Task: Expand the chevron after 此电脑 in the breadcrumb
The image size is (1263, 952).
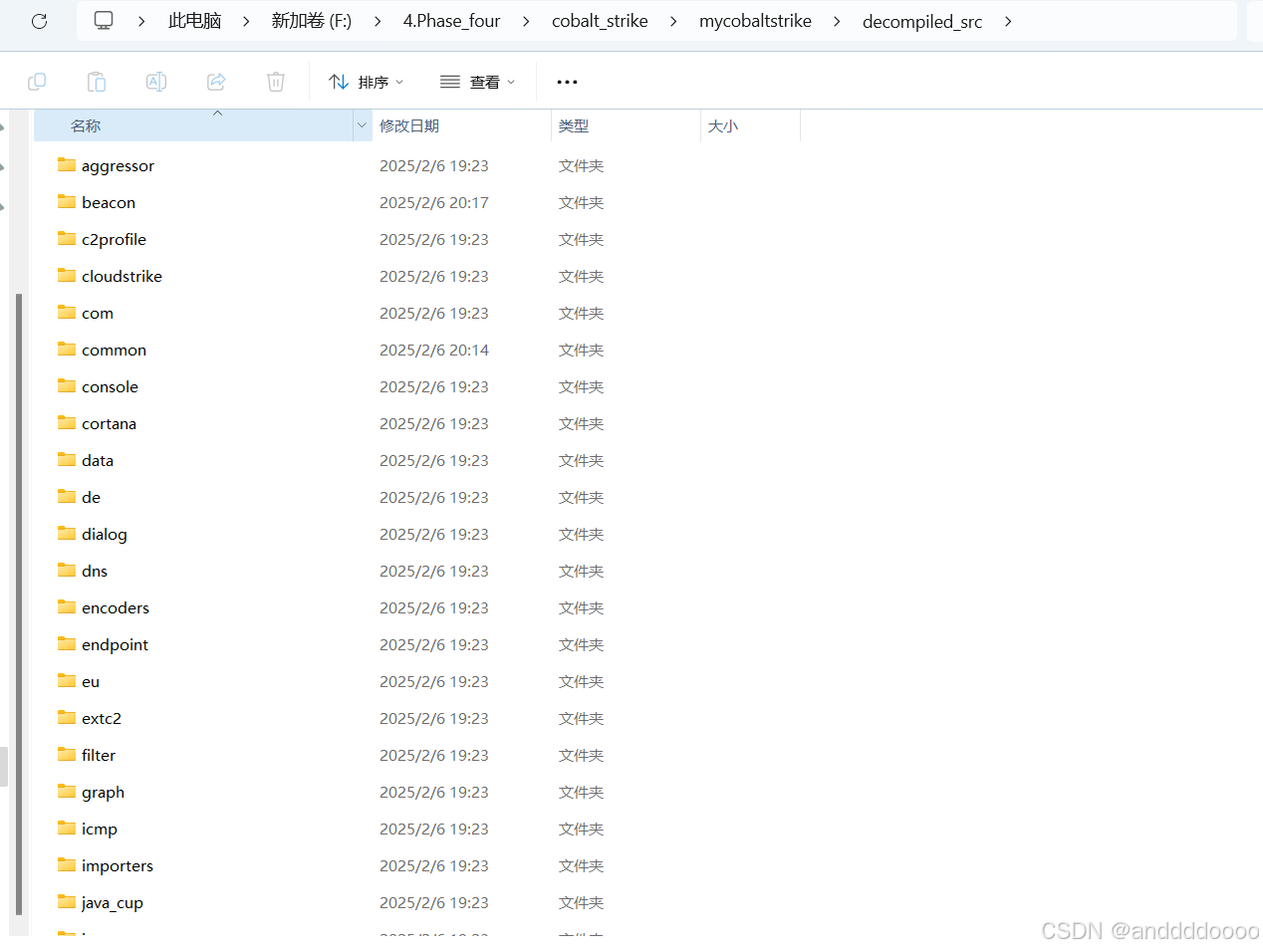Action: pyautogui.click(x=245, y=21)
